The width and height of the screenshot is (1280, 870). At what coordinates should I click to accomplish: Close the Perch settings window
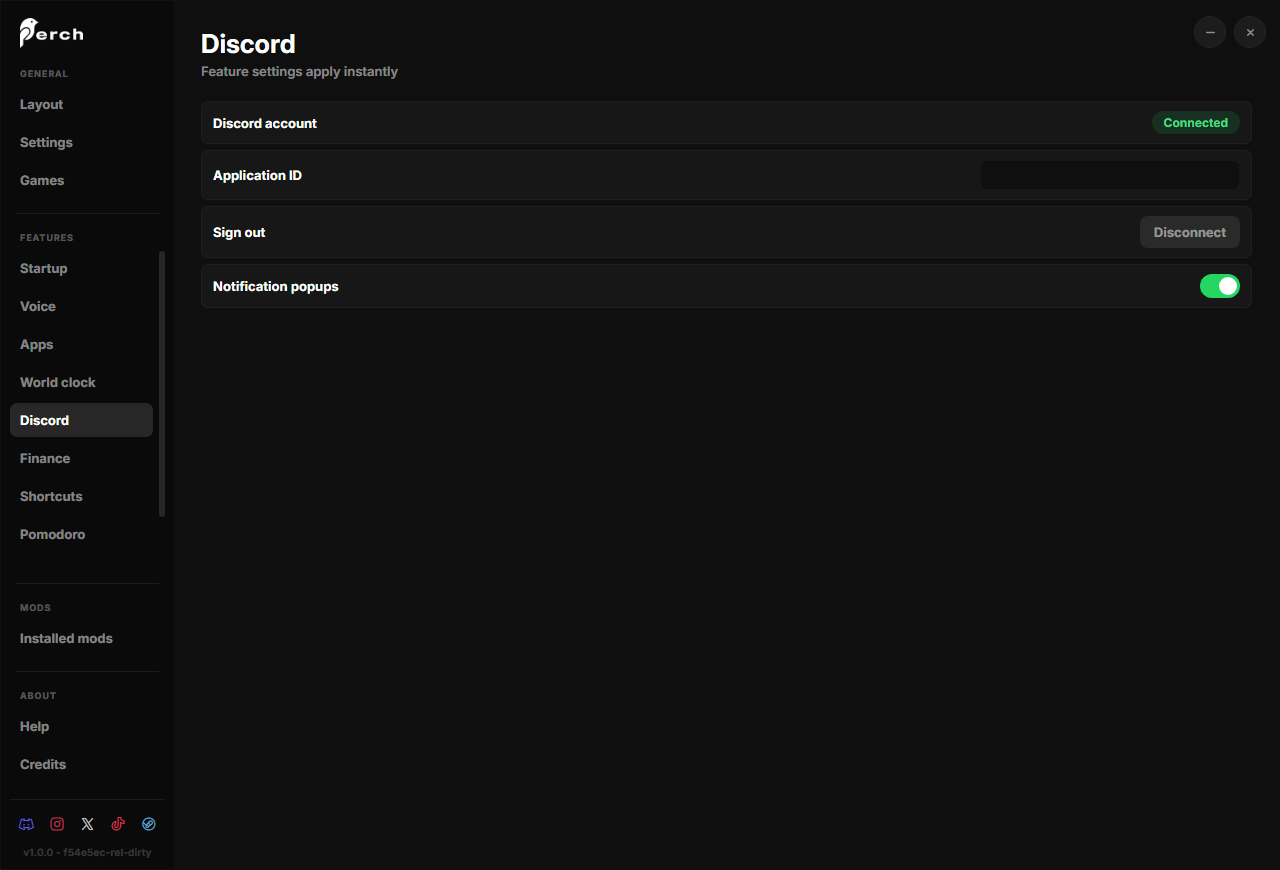(x=1250, y=32)
